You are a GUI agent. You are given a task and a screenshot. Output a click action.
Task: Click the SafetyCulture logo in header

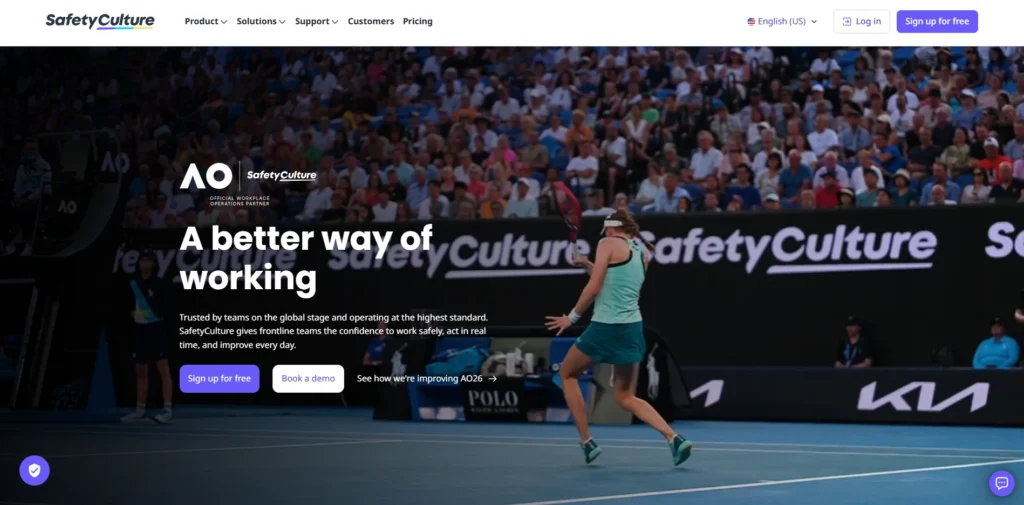coord(100,21)
